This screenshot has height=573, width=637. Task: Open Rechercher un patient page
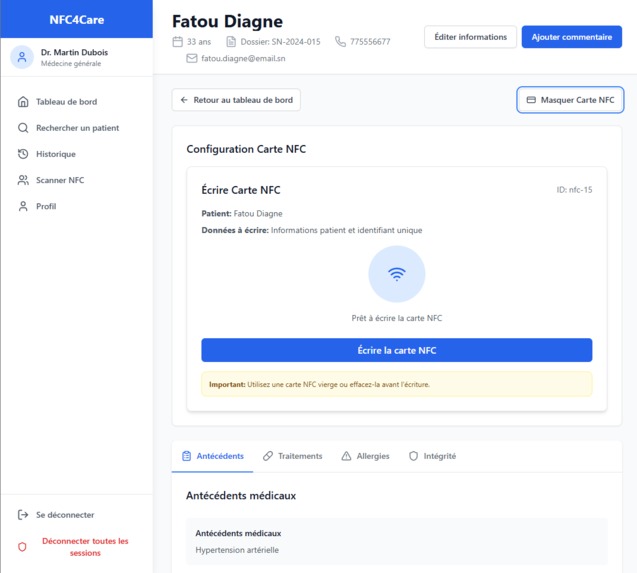76,128
